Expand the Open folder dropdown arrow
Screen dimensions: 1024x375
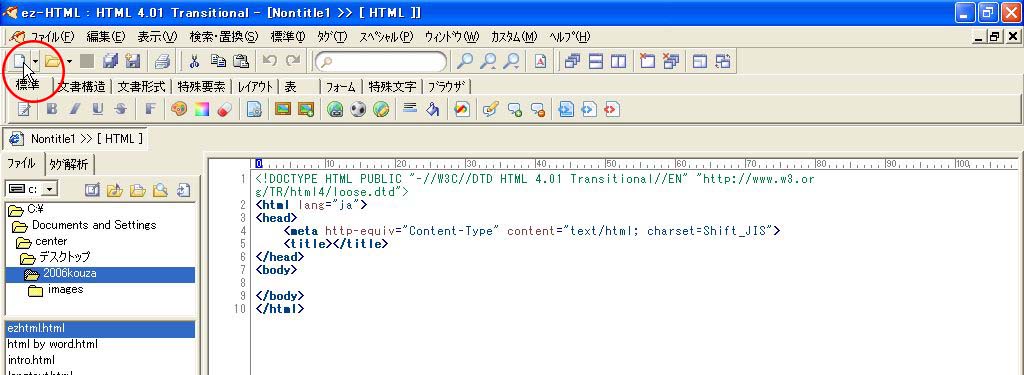pos(69,62)
